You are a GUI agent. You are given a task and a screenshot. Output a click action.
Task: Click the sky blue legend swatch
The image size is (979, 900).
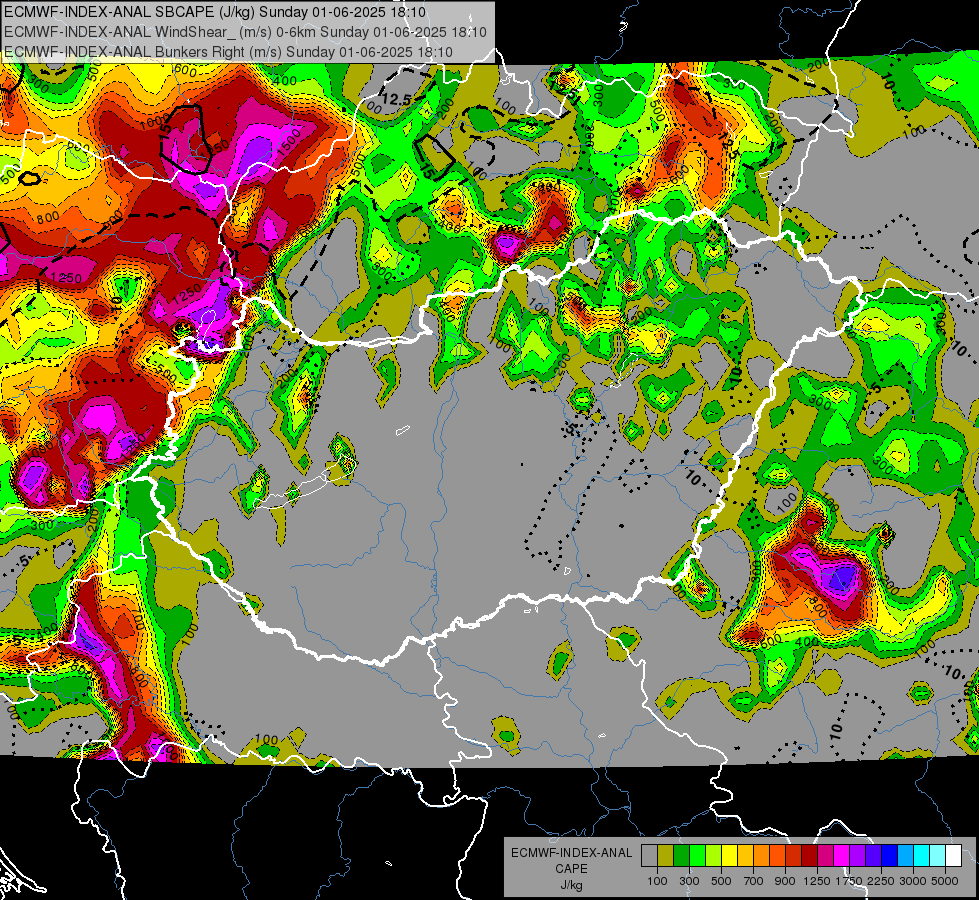(905, 856)
